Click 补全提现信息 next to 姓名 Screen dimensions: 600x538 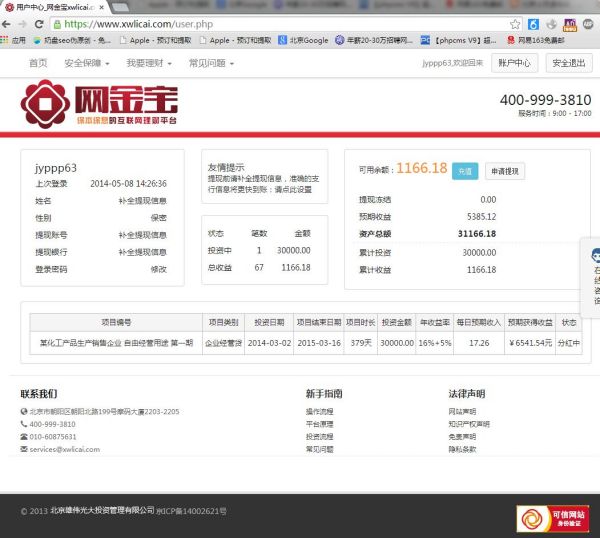click(142, 201)
